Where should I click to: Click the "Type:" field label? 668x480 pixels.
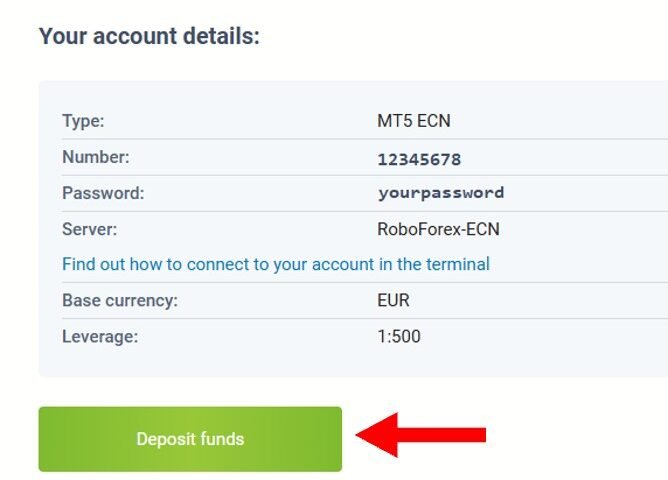83,121
